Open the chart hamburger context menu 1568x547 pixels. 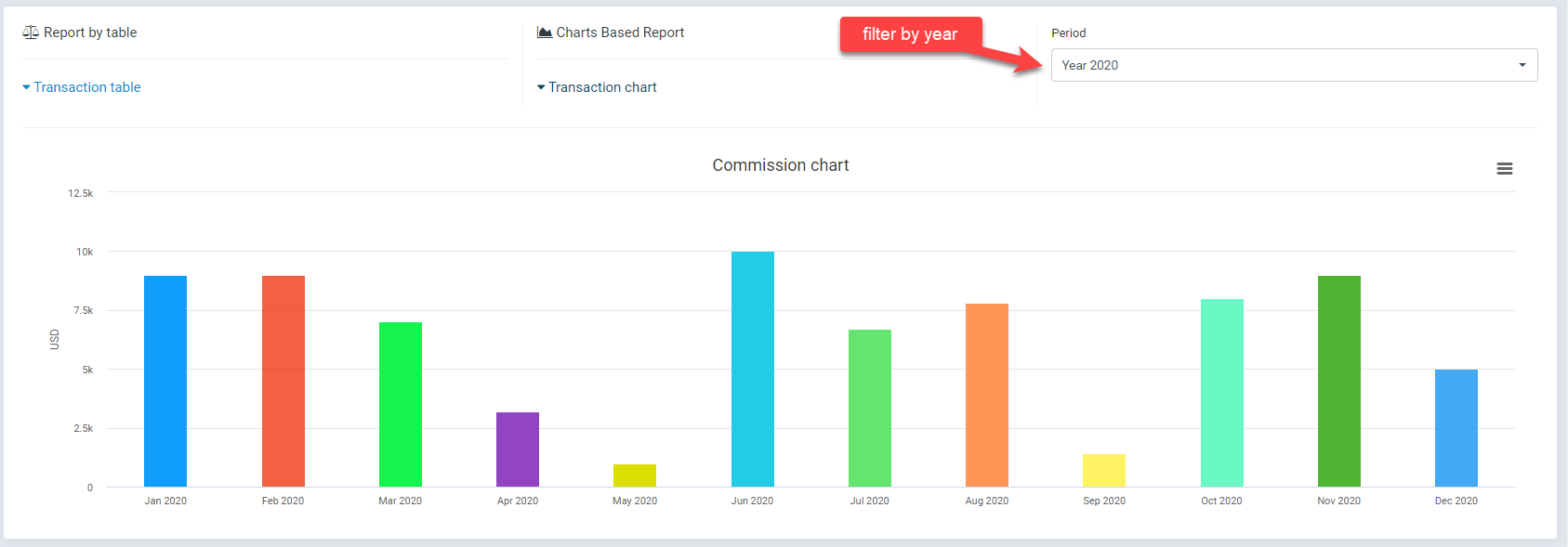click(1504, 169)
